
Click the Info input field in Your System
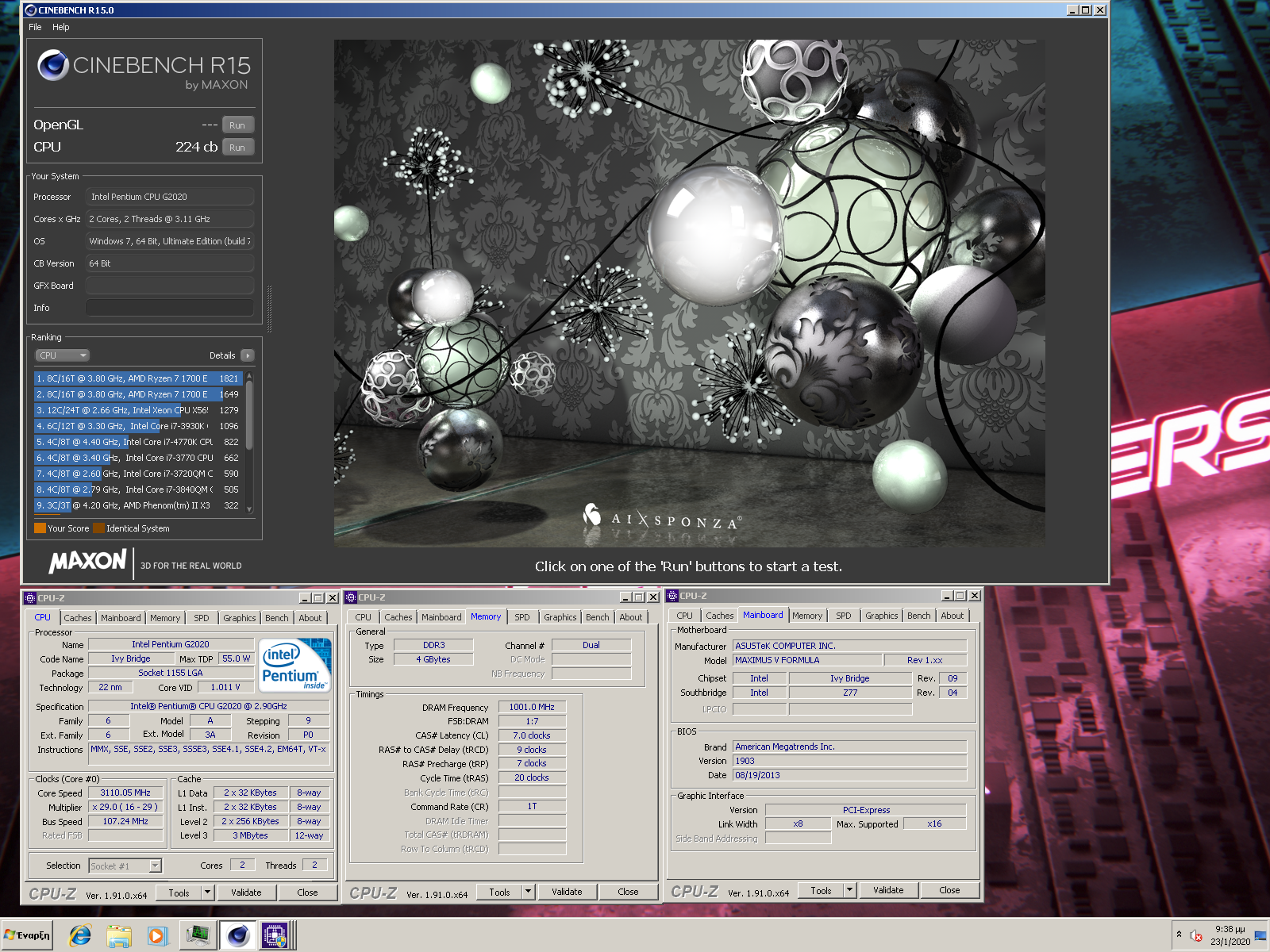pyautogui.click(x=170, y=308)
